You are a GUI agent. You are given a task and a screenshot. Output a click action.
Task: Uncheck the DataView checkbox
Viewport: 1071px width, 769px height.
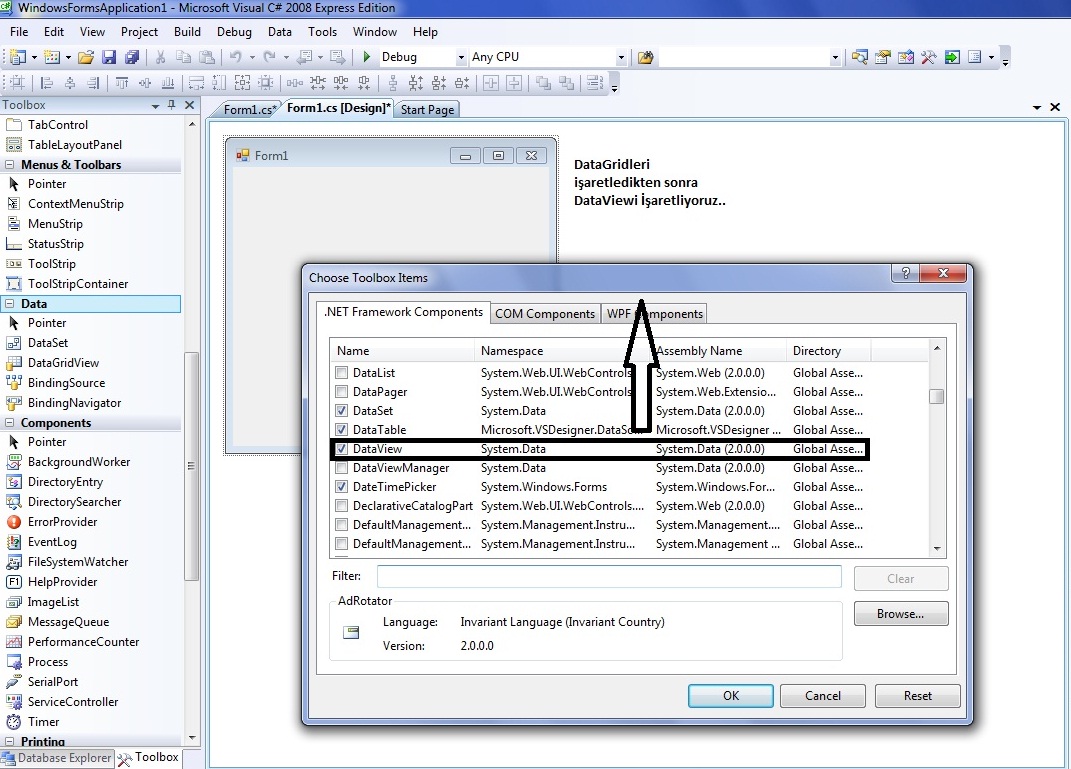[x=342, y=449]
